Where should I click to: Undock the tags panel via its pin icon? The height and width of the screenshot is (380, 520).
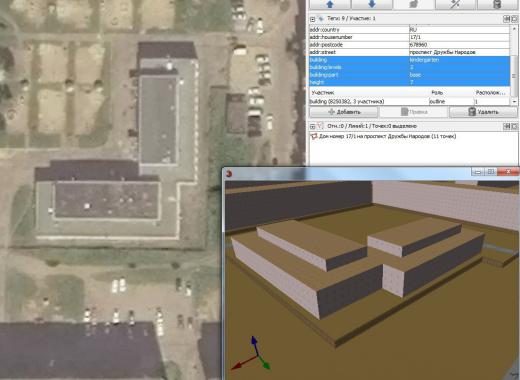506,19
